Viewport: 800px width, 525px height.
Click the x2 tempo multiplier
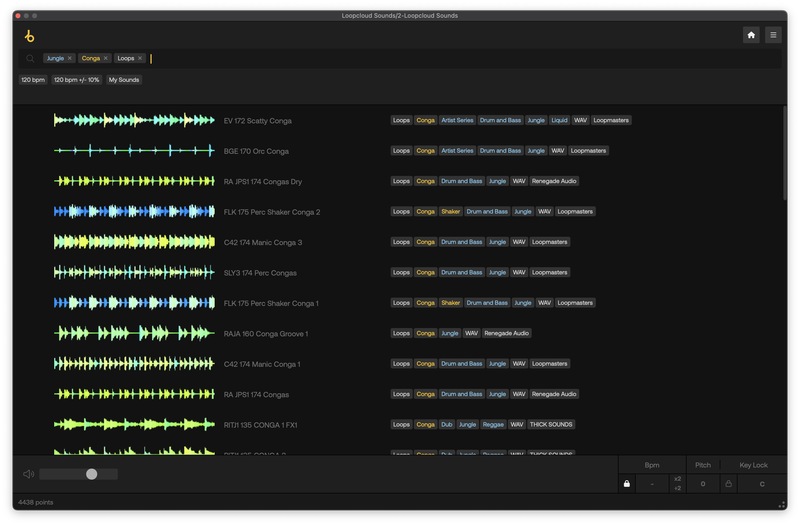[677, 479]
